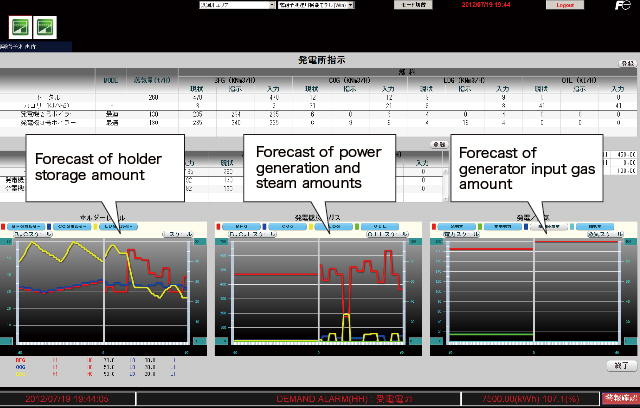This screenshot has width=640, height=408.
Task: Click the Logout button
Action: point(565,5)
